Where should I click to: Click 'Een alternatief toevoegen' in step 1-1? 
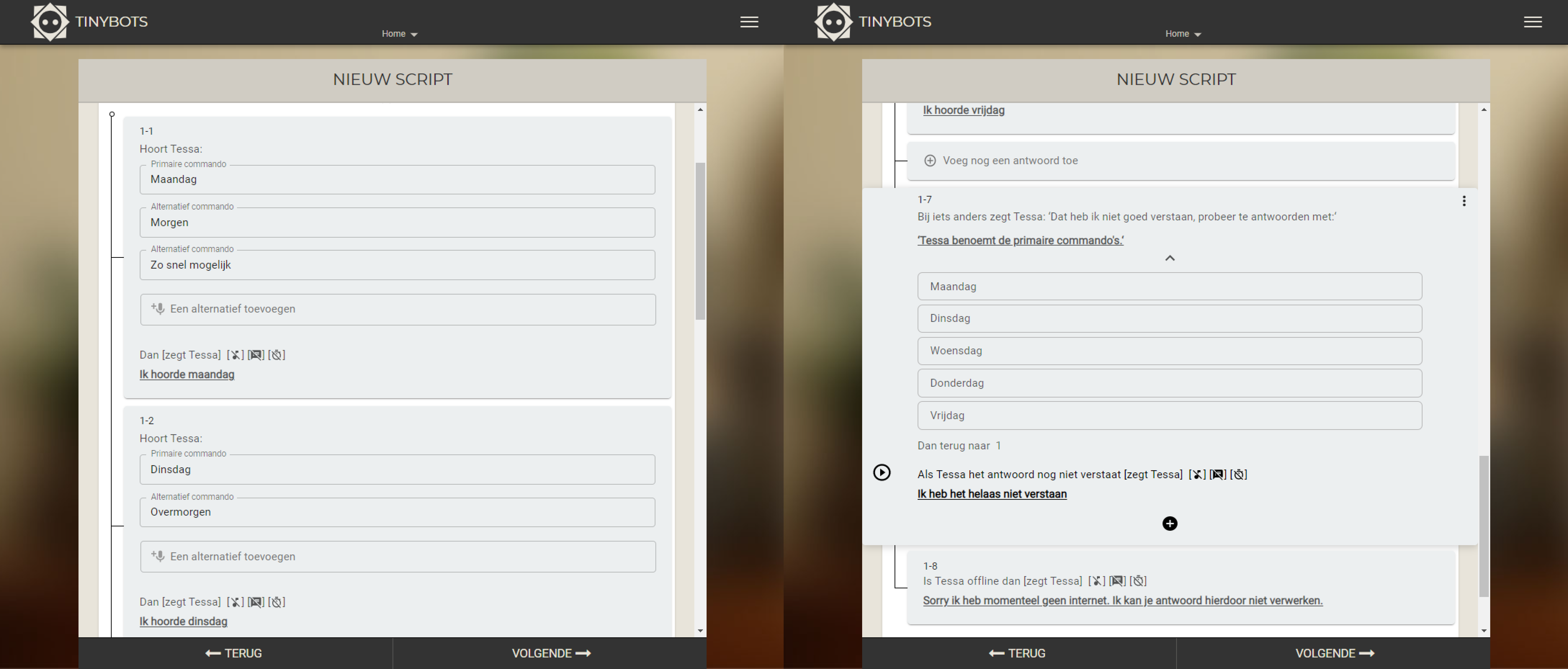click(398, 309)
